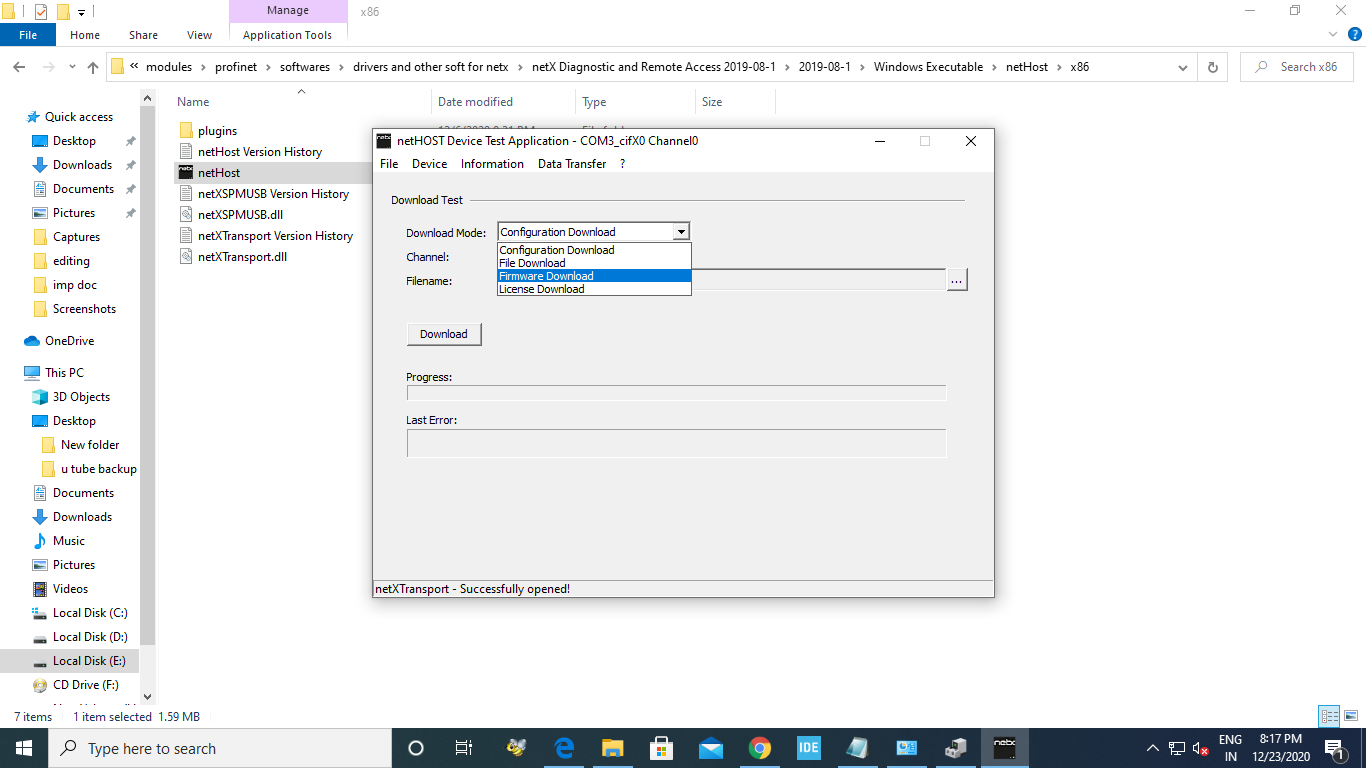The height and width of the screenshot is (768, 1366).
Task: Open the Share ribbon tab
Action: (x=143, y=35)
